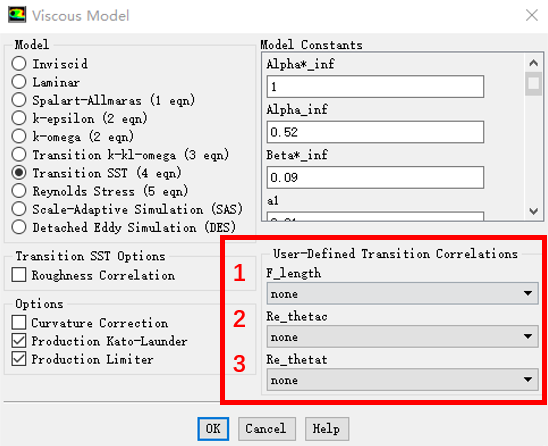Screen dimensions: 548x446
Task: Turn on Curvature Correction option
Action: point(19,322)
